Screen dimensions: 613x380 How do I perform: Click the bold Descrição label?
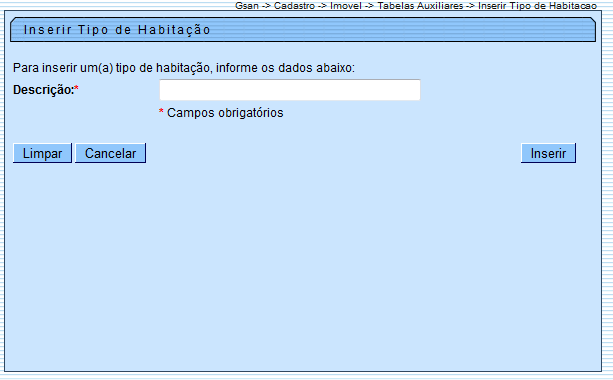click(43, 90)
